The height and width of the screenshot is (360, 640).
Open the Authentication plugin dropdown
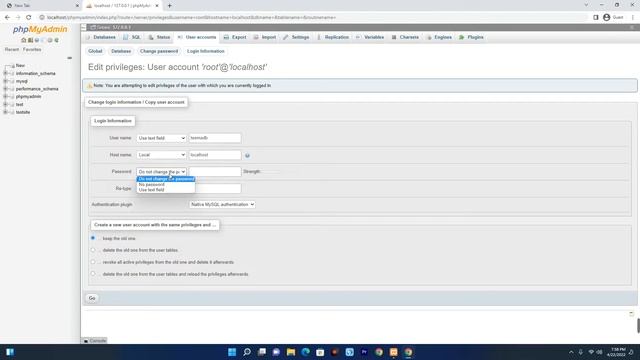[222, 204]
